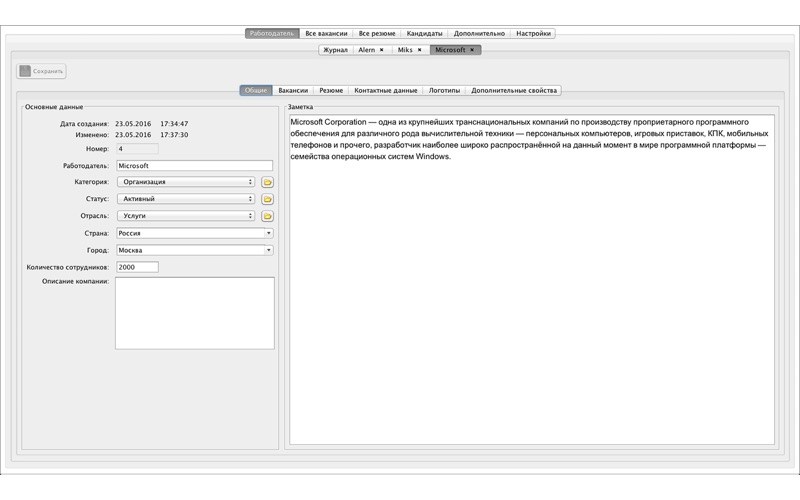Viewport: 800px width, 500px height.
Task: Select the Microsoft employer tab
Action: tap(450, 50)
